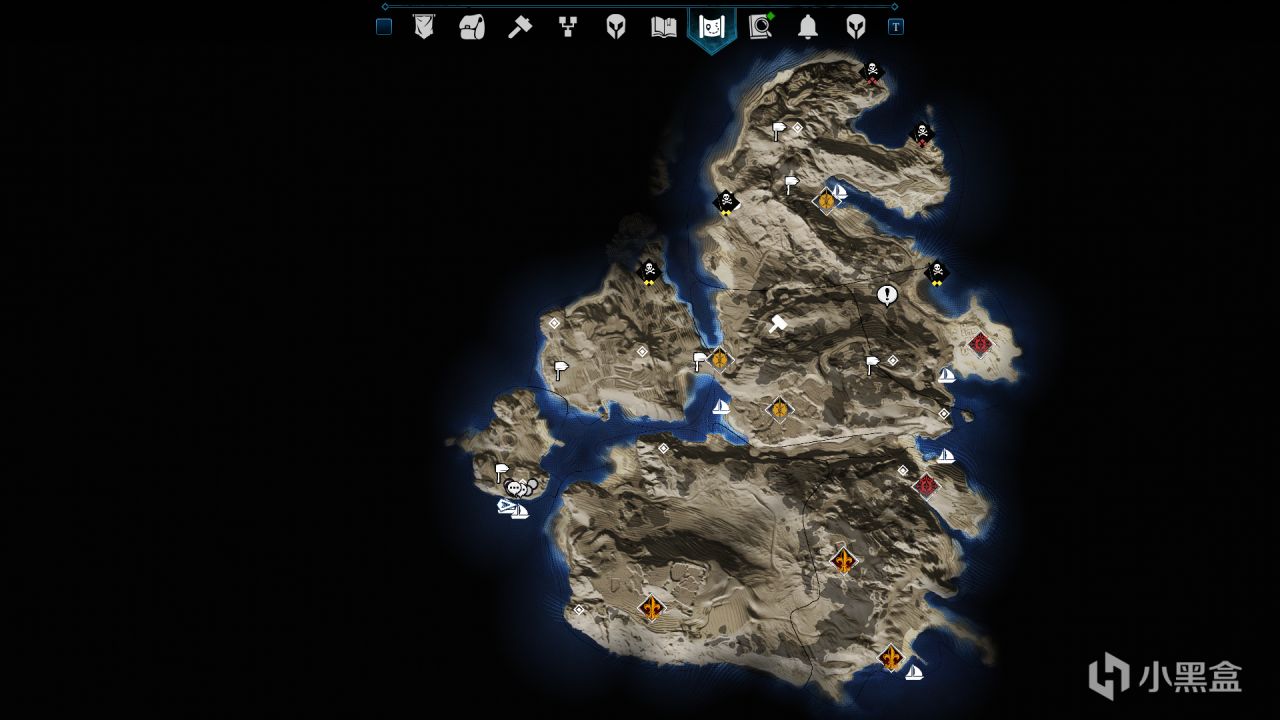Select the small diamond beside the northernmost flag

797,128
